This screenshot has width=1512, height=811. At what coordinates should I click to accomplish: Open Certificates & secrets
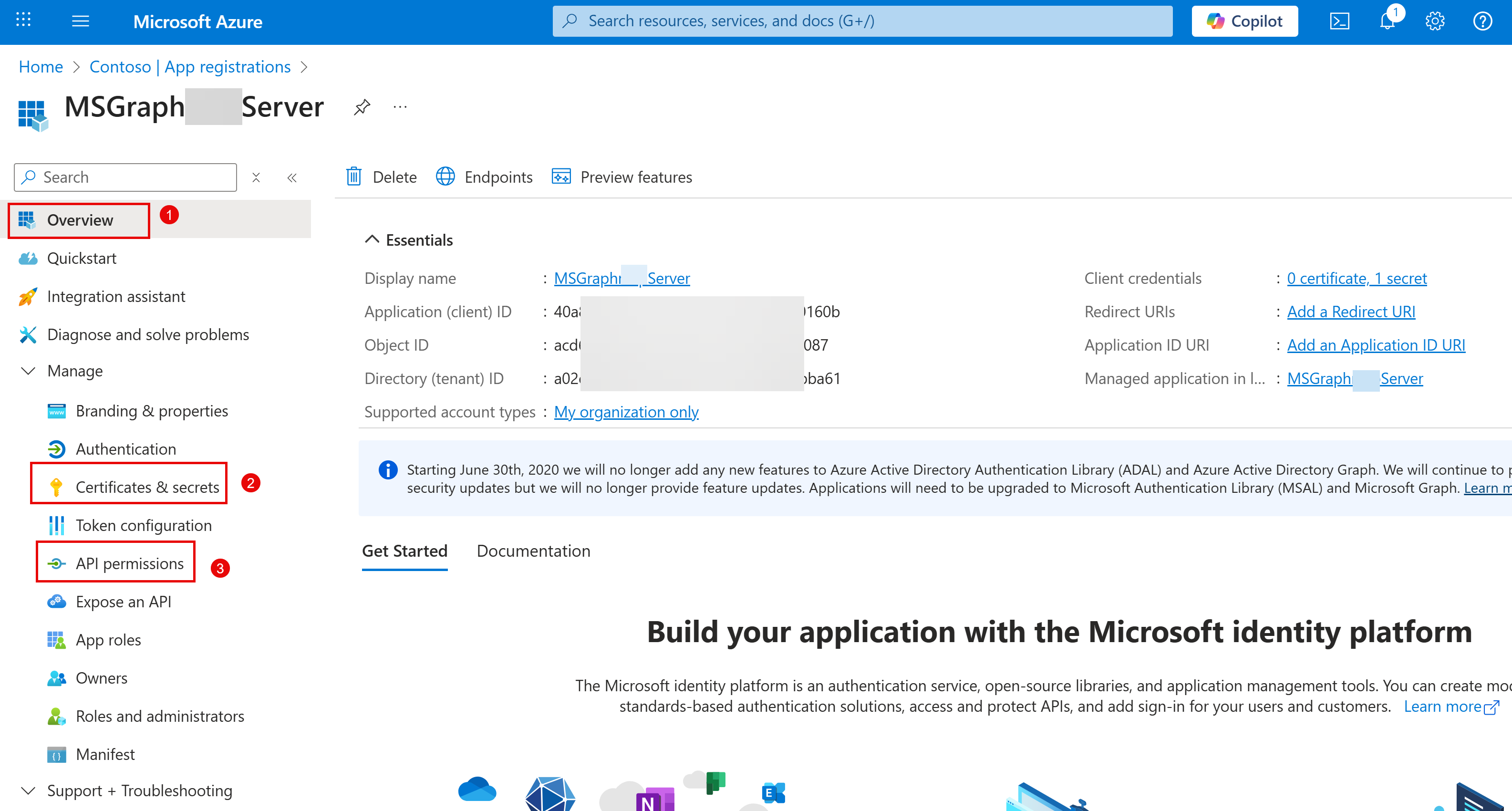coord(147,487)
